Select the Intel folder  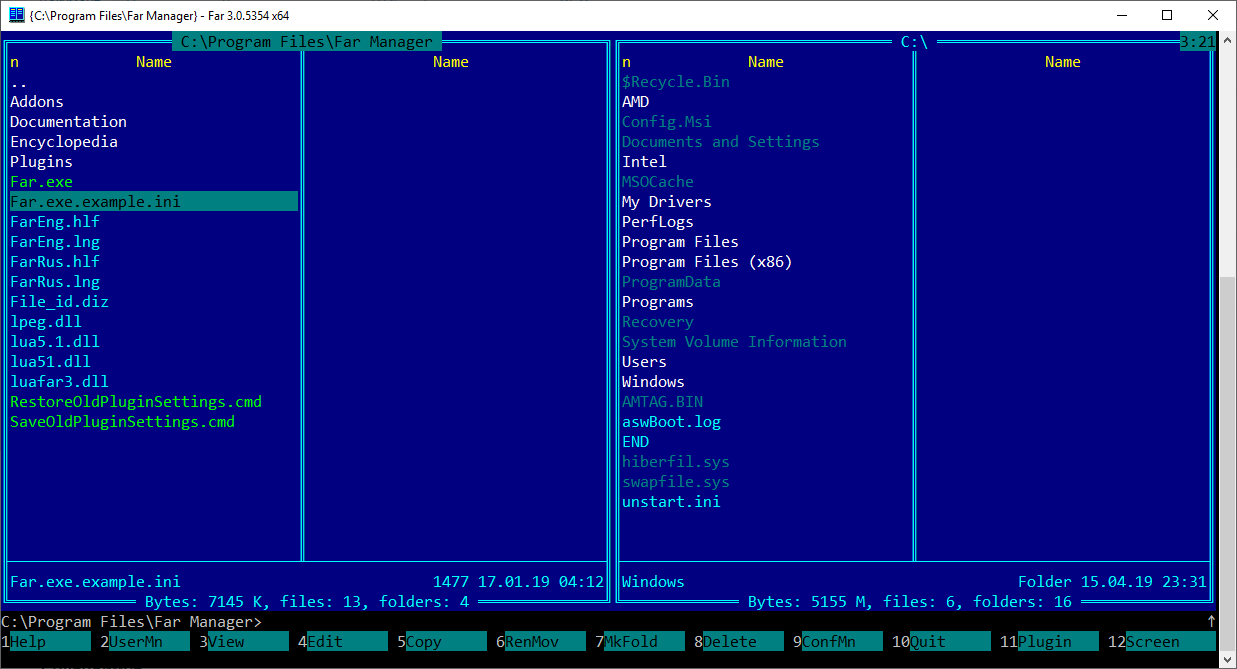point(645,162)
